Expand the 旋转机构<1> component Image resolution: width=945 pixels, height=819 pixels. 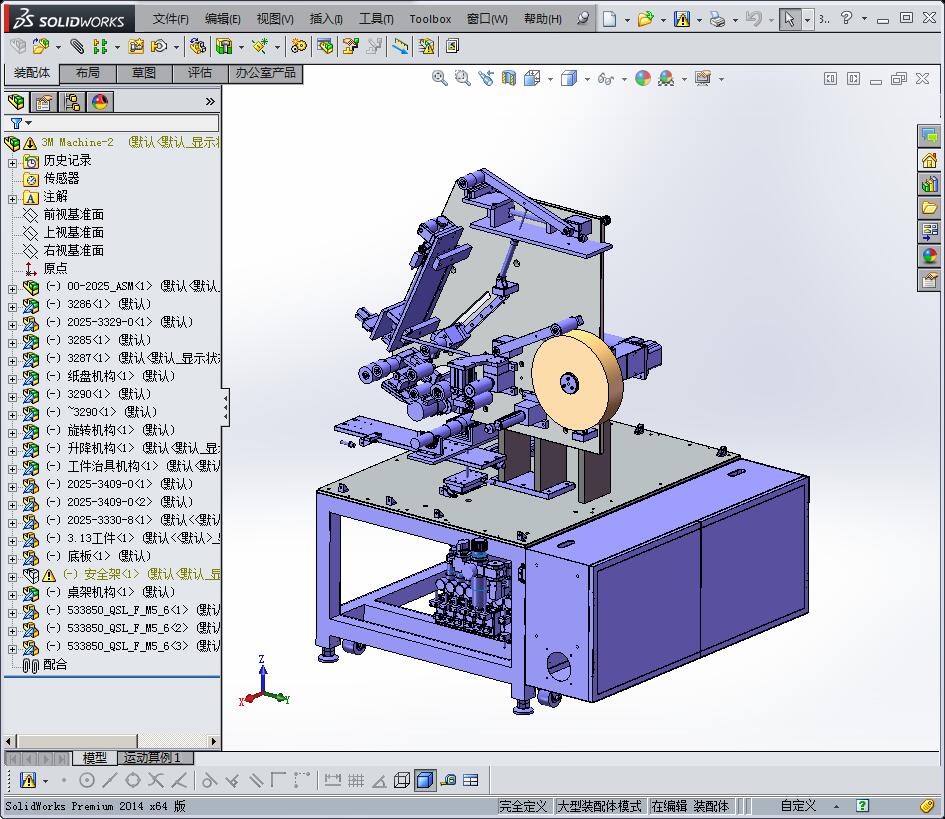[12, 433]
